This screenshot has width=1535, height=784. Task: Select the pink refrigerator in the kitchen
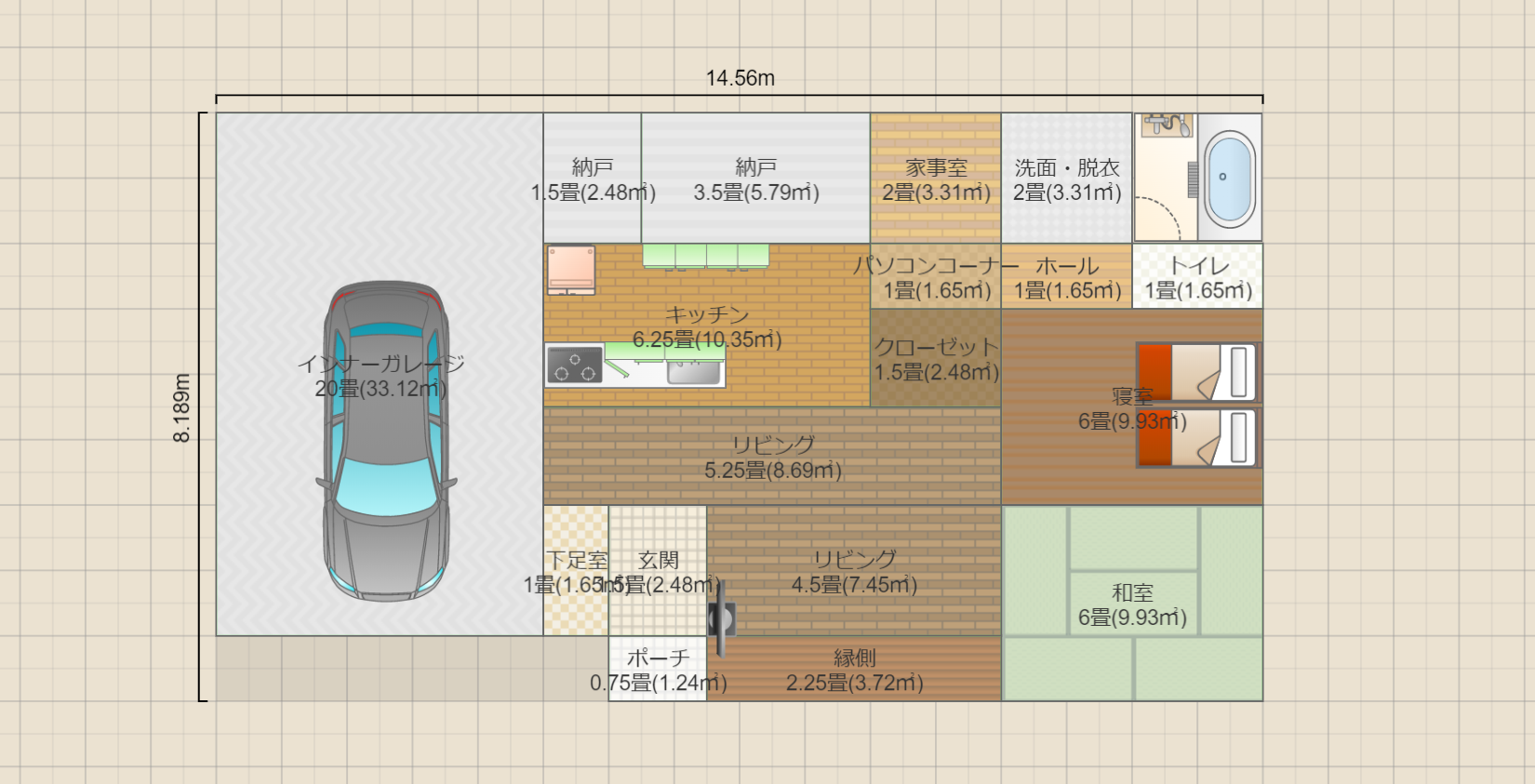coord(570,270)
